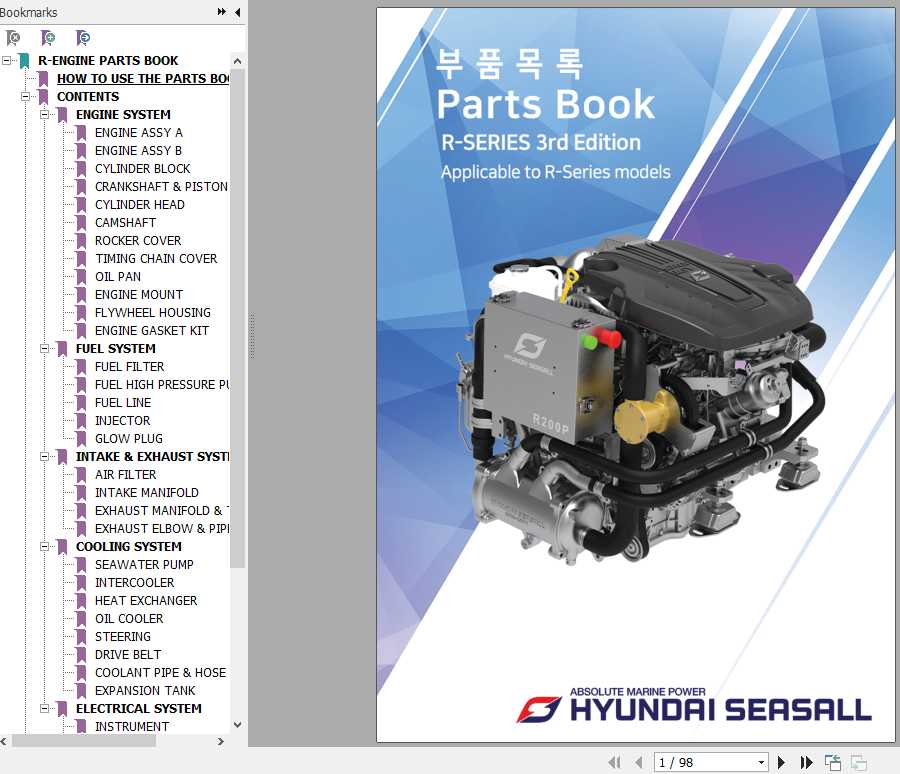
Task: Open the FLYWHEEL HOUSING bookmark
Action: [x=153, y=312]
